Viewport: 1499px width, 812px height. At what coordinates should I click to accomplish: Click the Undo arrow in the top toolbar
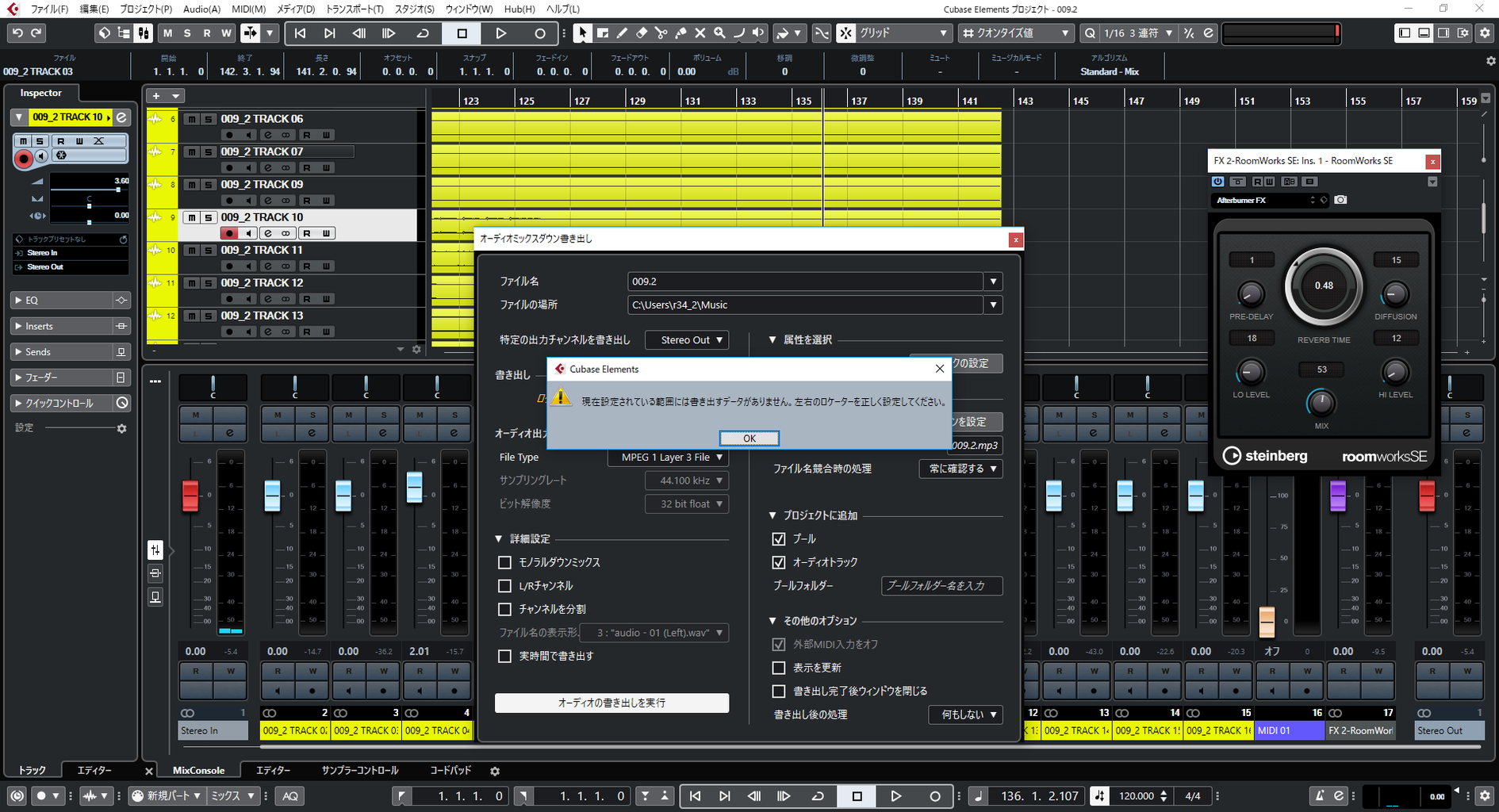[17, 33]
